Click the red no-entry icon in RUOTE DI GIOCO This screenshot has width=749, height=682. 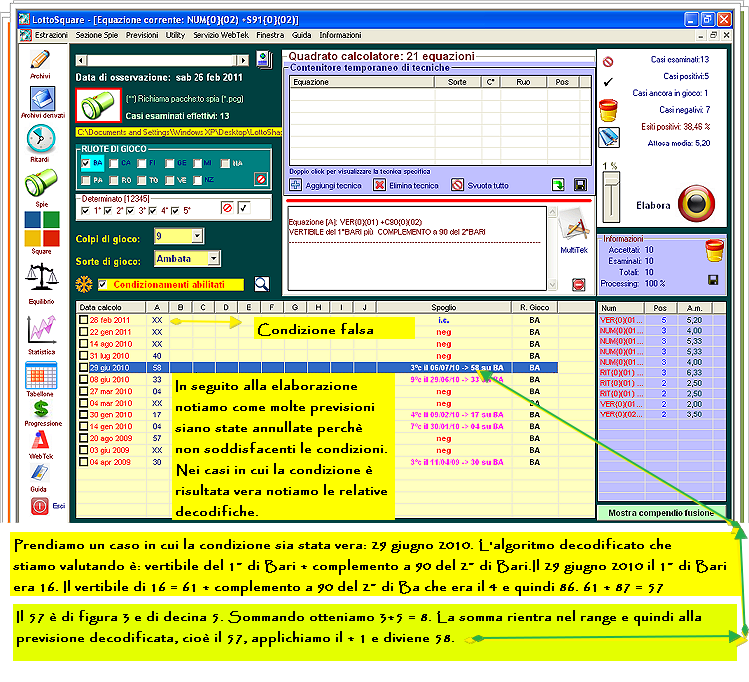(261, 180)
